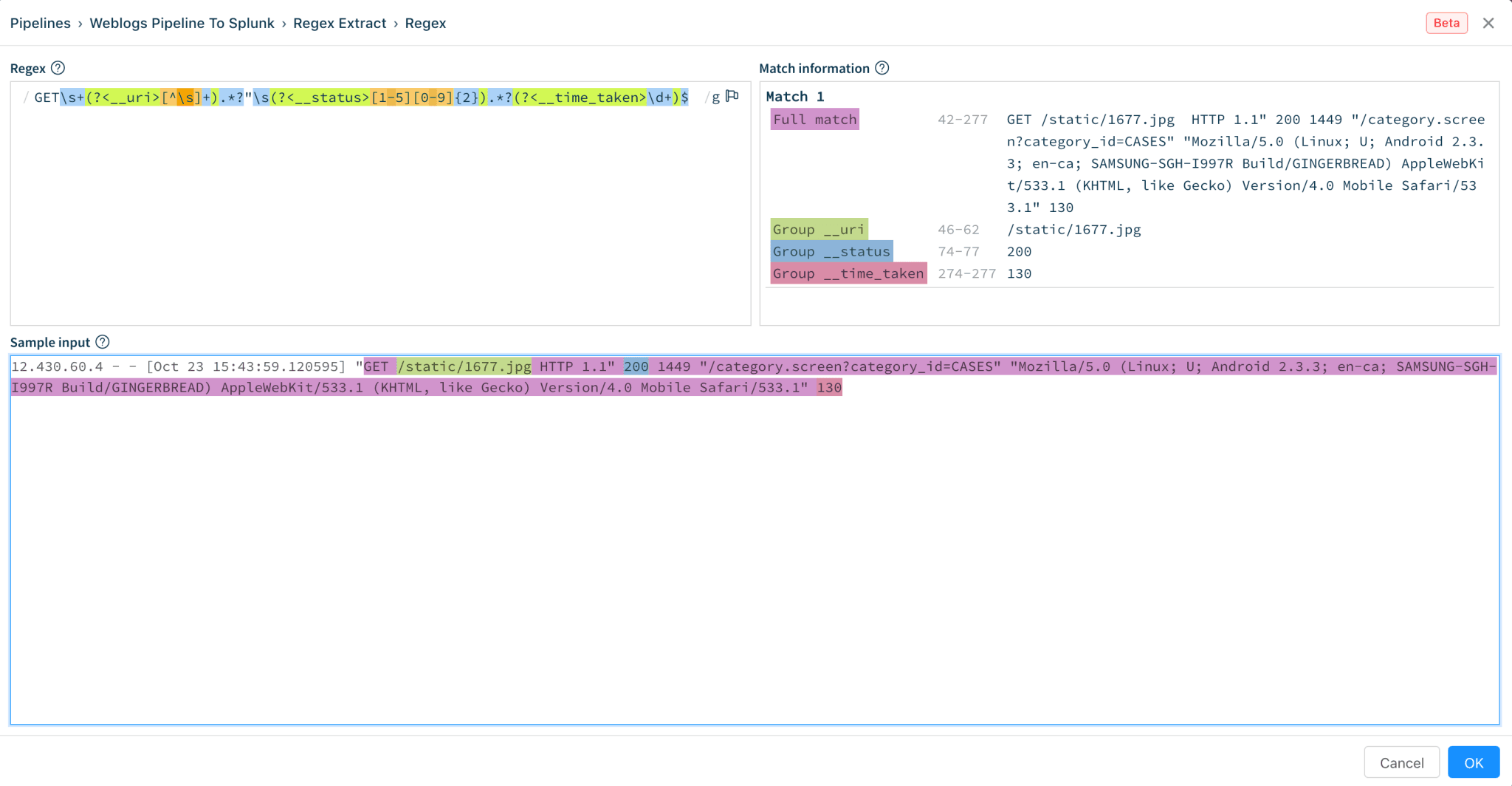Screen dimensions: 1512x786
Task: Select the Full match label
Action: coord(814,120)
